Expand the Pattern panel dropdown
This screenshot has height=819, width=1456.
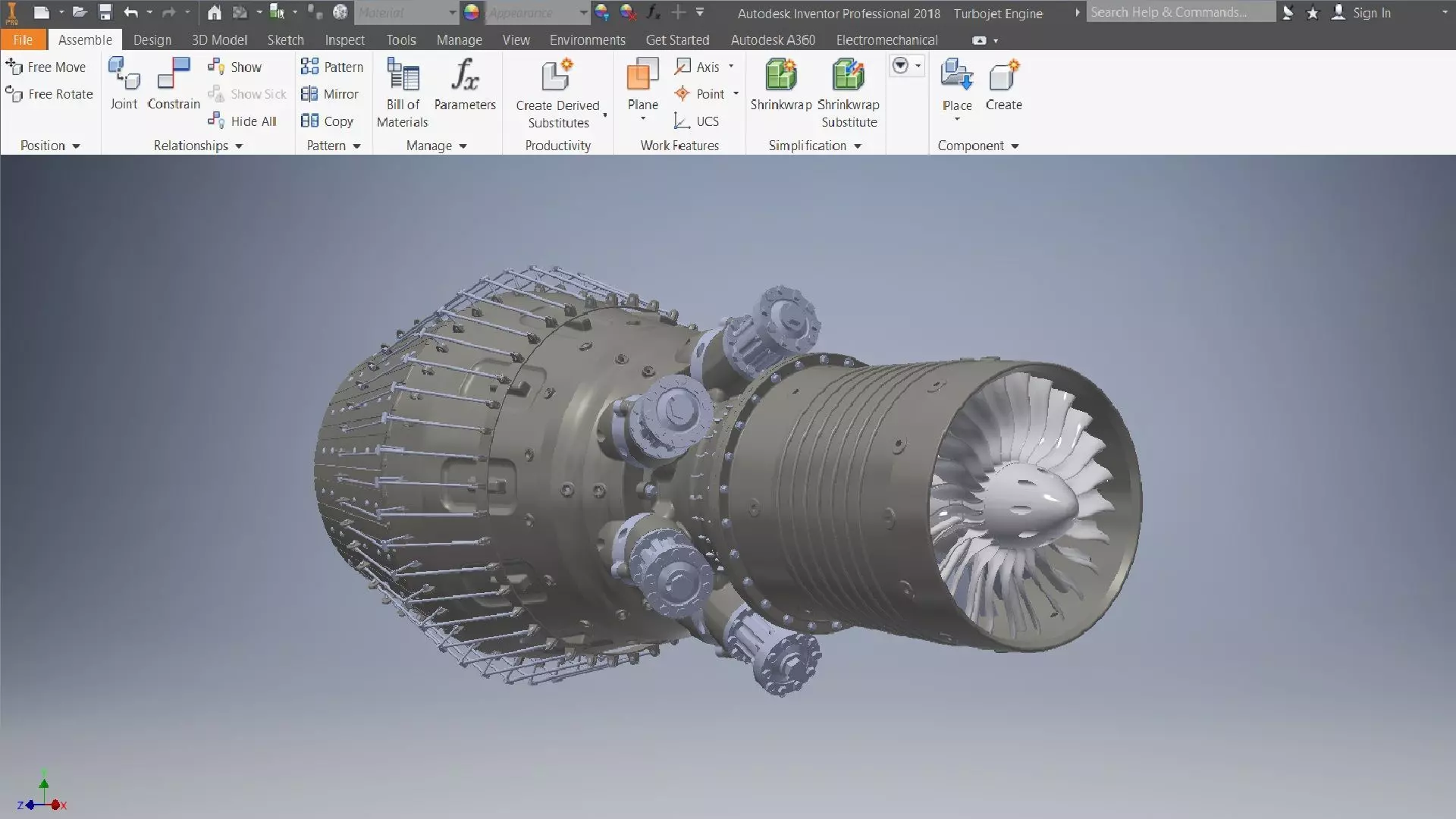point(356,146)
